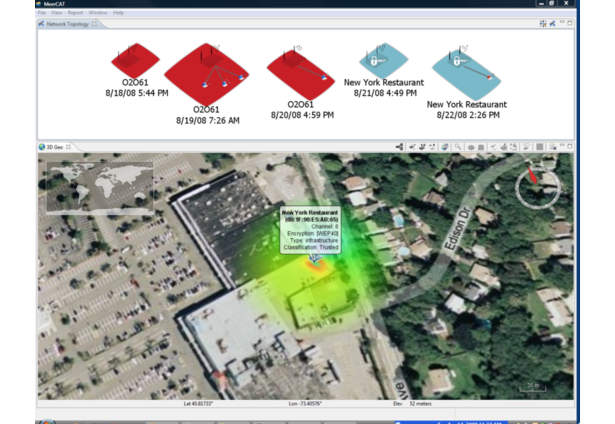Click the magnifier search icon in 3D Geo toolbar
The height and width of the screenshot is (424, 615).
tap(458, 147)
